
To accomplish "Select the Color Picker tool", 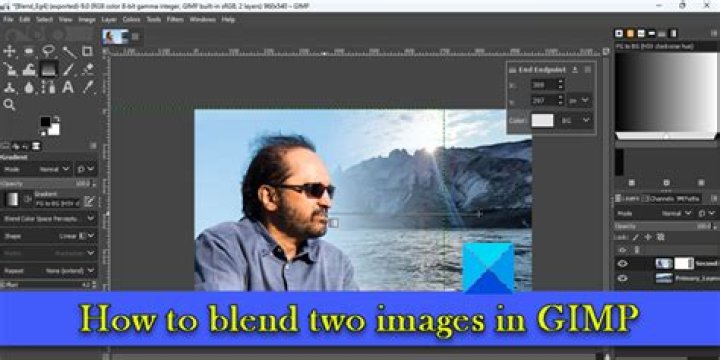I will pos(87,87).
